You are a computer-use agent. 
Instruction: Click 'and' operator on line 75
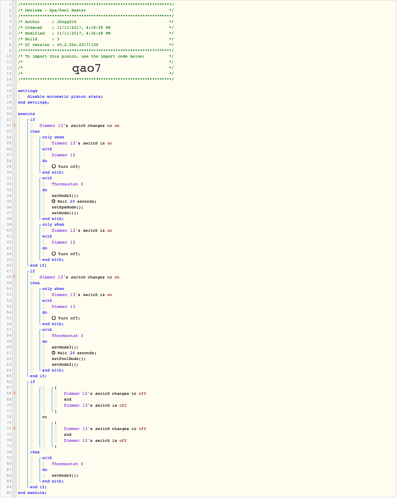68,435
